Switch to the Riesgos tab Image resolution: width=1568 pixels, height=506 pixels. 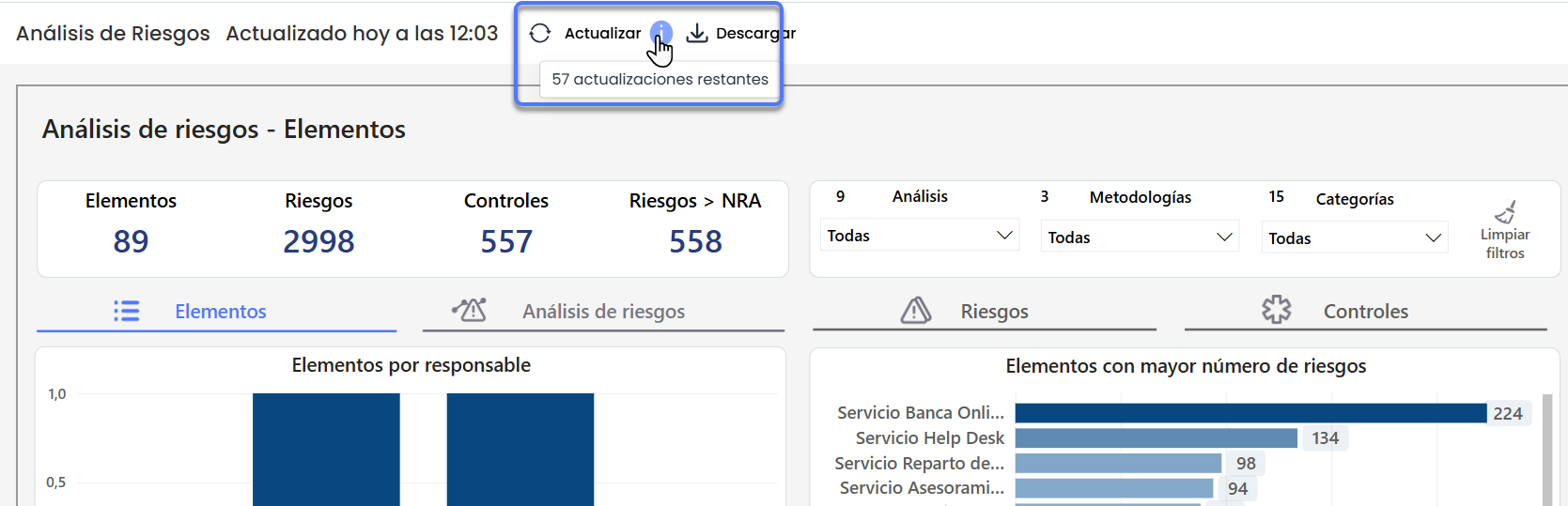[x=994, y=312]
